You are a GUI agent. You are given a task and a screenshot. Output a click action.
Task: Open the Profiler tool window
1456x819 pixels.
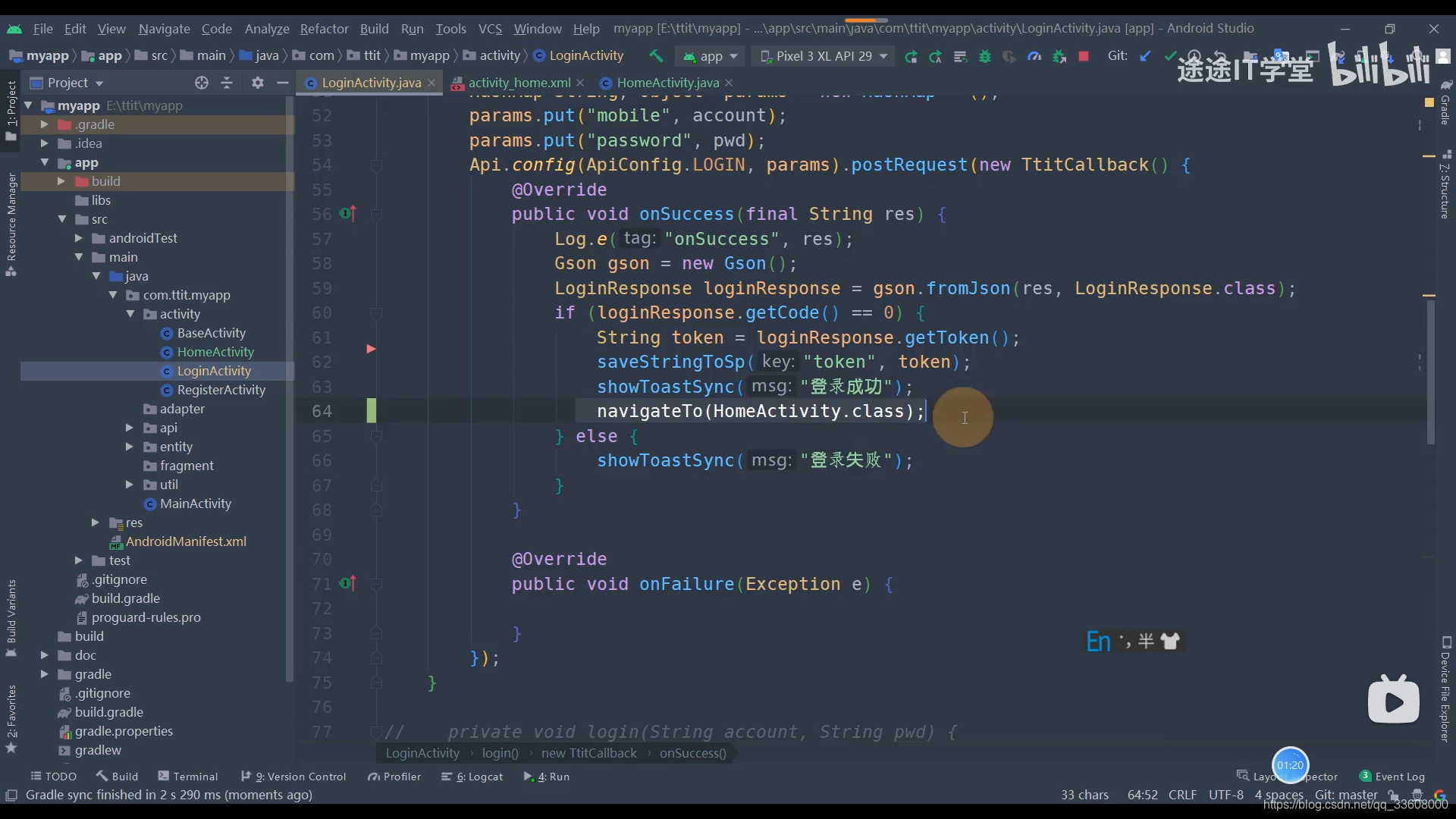coord(394,777)
